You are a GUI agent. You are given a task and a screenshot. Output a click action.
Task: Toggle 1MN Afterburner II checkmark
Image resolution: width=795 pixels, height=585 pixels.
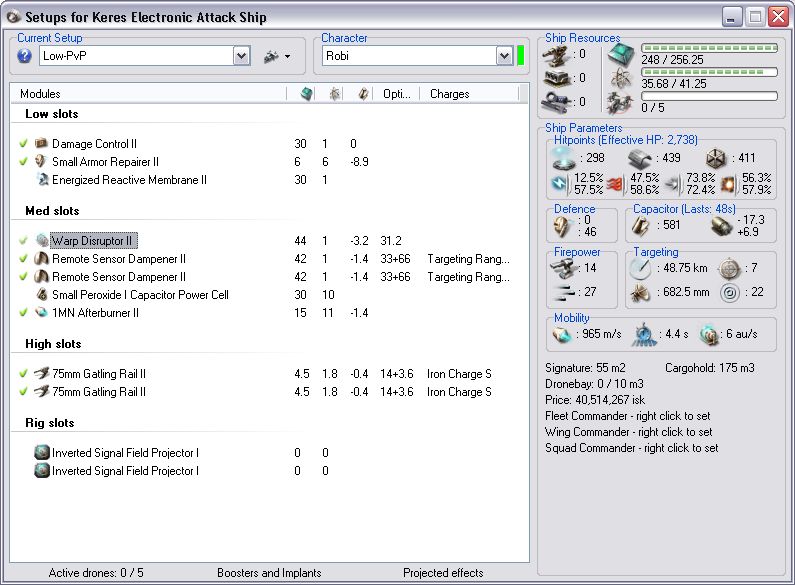tap(23, 313)
